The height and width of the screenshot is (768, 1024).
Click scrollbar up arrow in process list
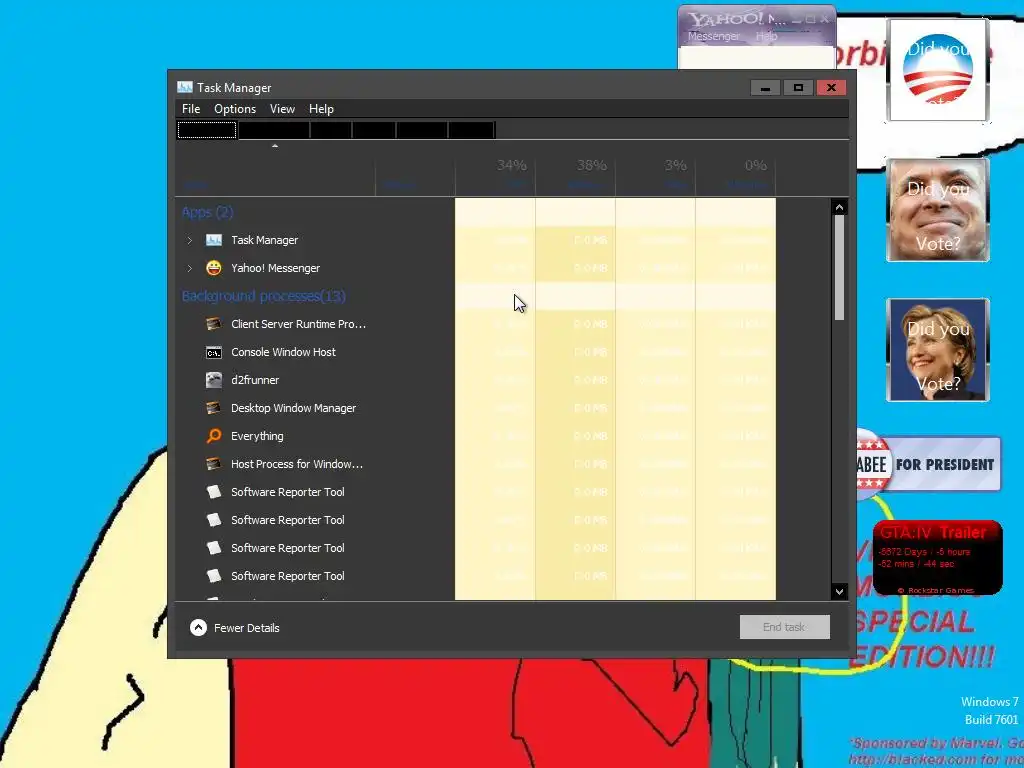(839, 207)
